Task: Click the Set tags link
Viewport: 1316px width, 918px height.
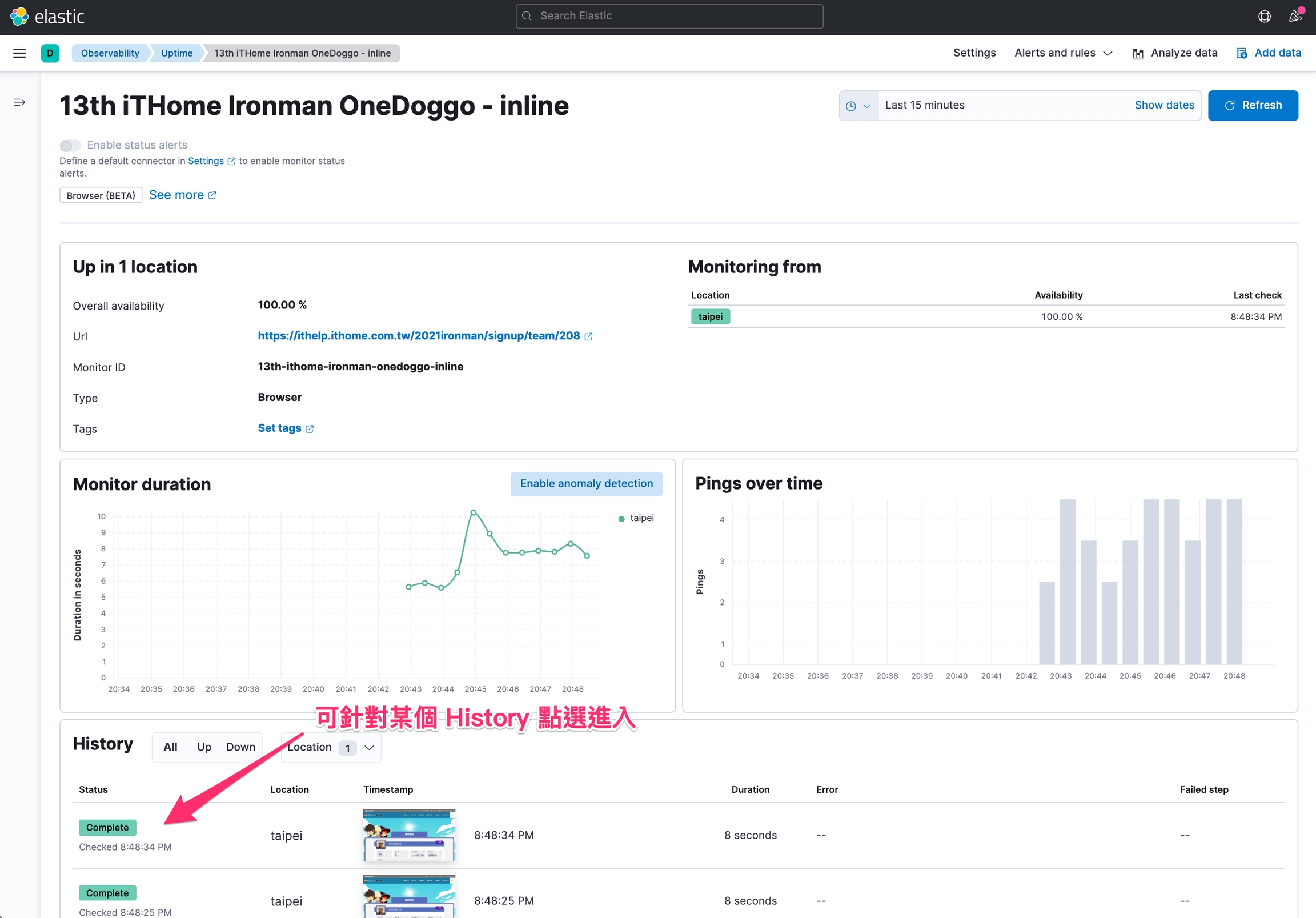Action: (279, 428)
